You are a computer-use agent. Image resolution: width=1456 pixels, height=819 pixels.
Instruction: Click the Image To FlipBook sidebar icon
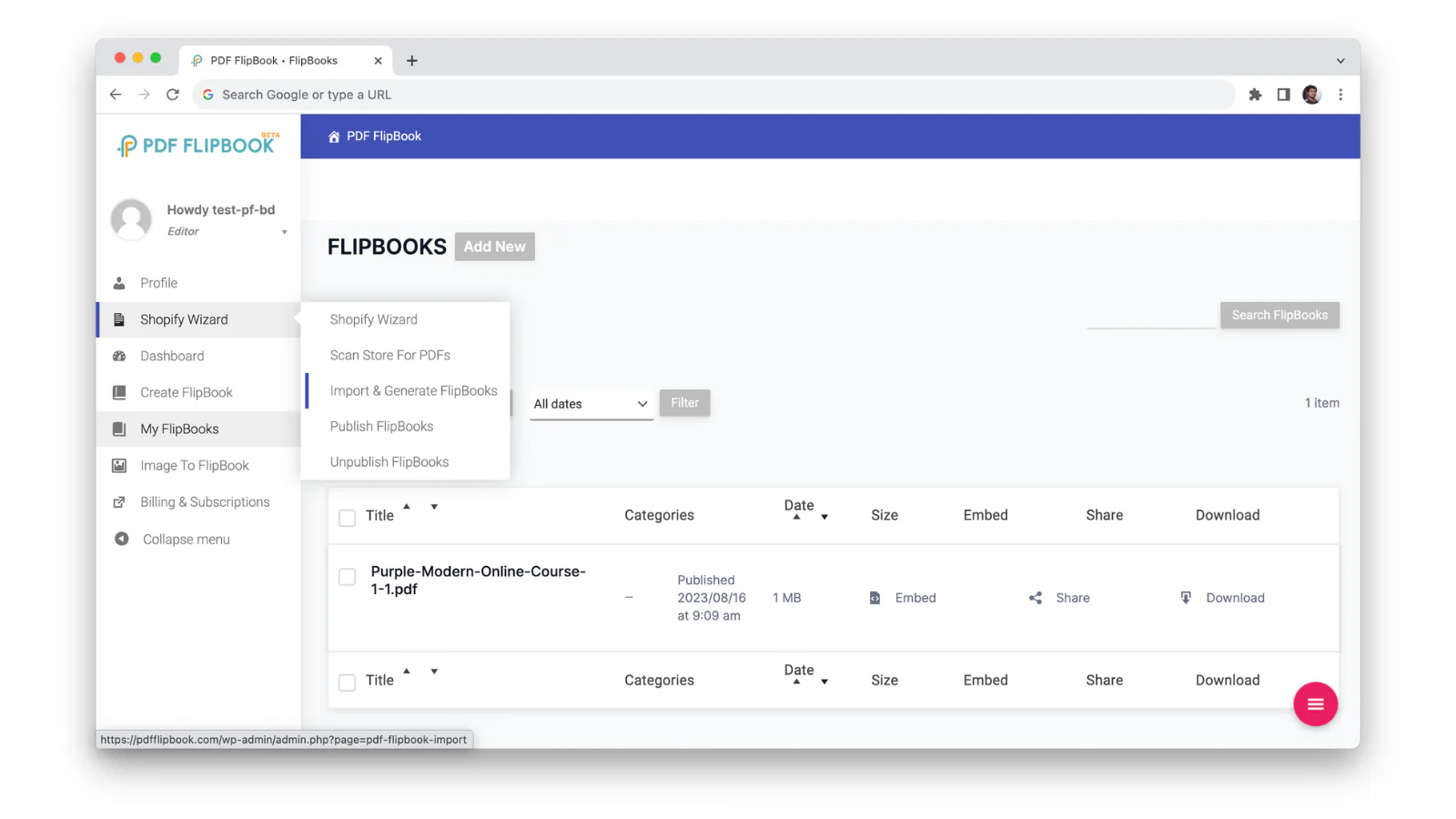point(120,465)
